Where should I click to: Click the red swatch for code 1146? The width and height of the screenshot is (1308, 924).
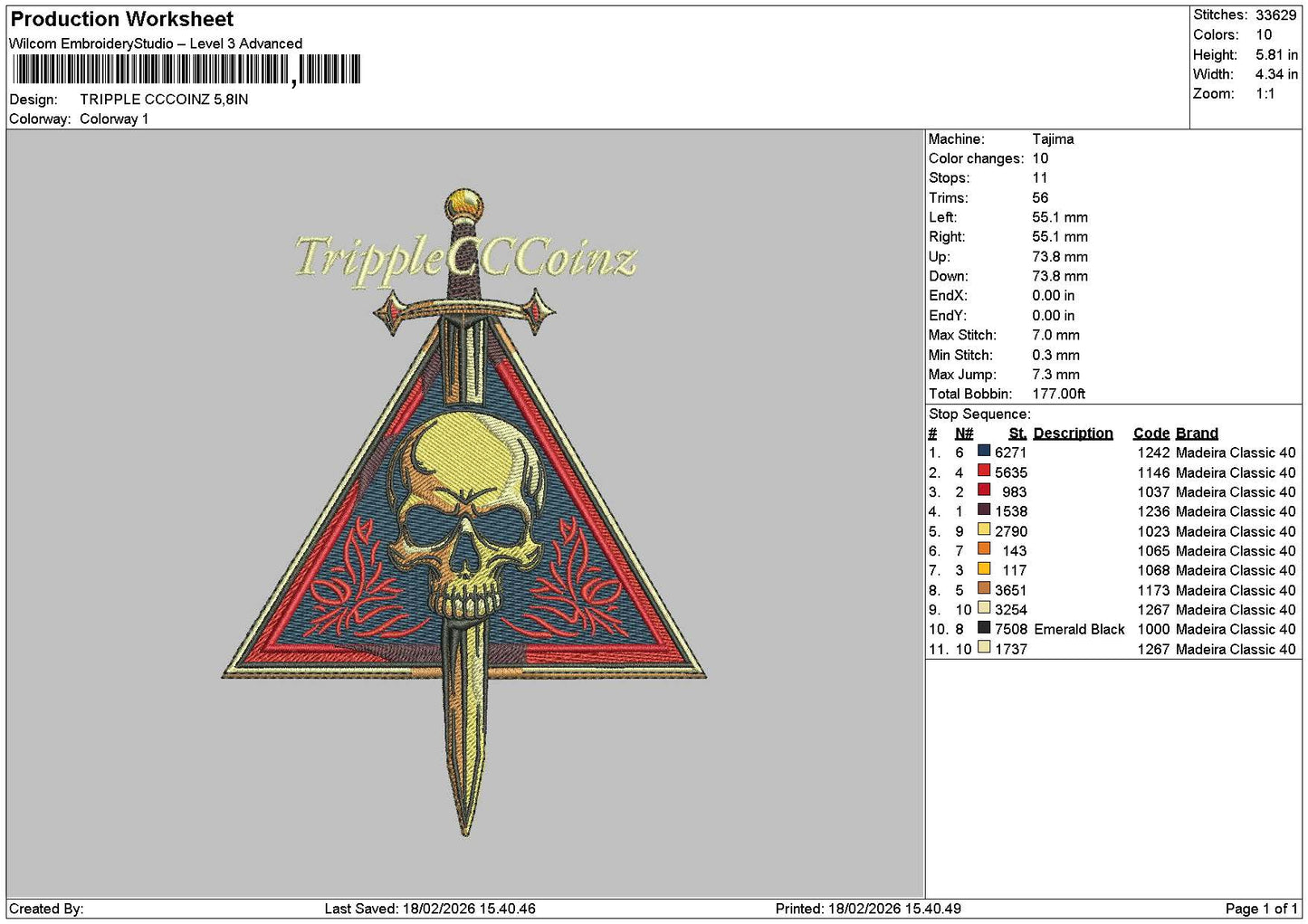[x=984, y=471]
